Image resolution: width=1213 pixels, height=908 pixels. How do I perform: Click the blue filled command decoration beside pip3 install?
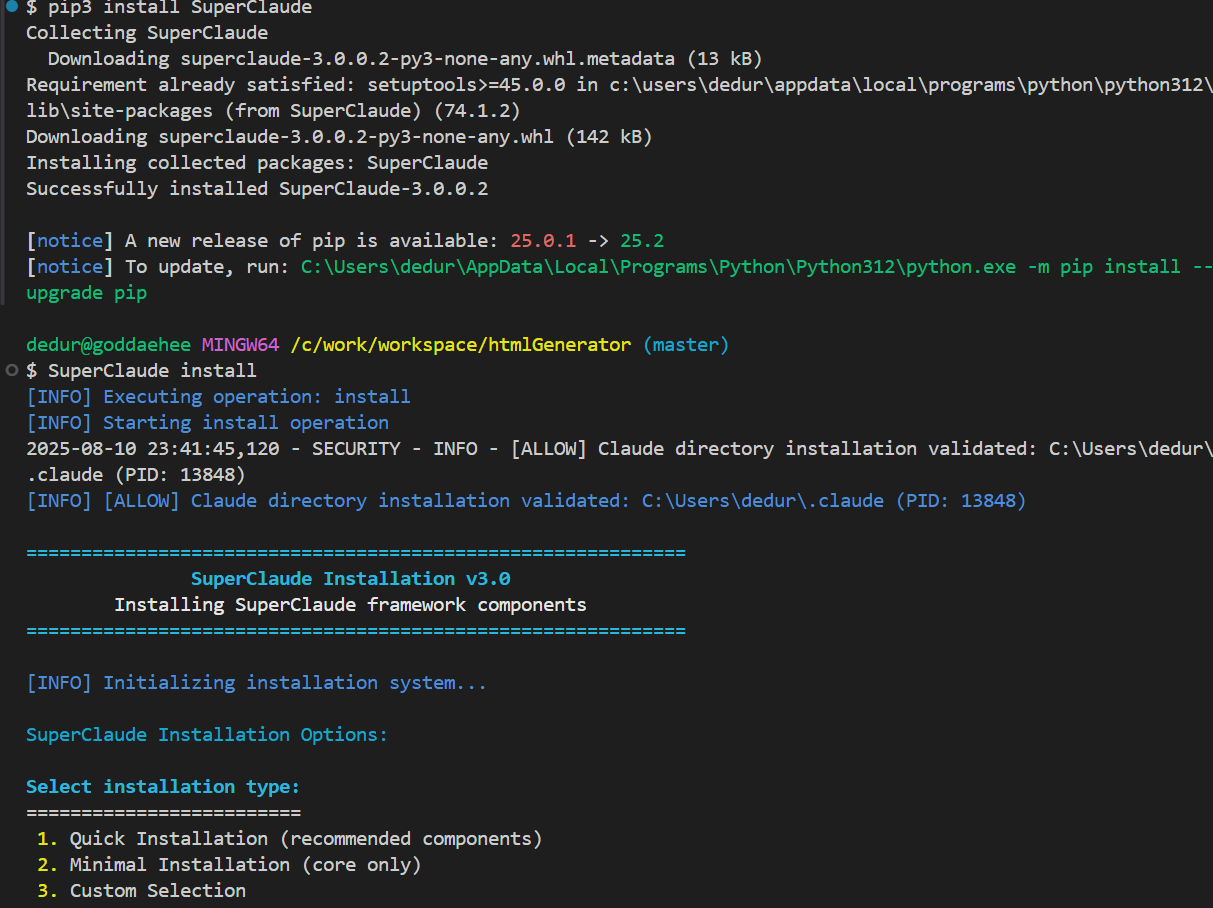(10, 8)
